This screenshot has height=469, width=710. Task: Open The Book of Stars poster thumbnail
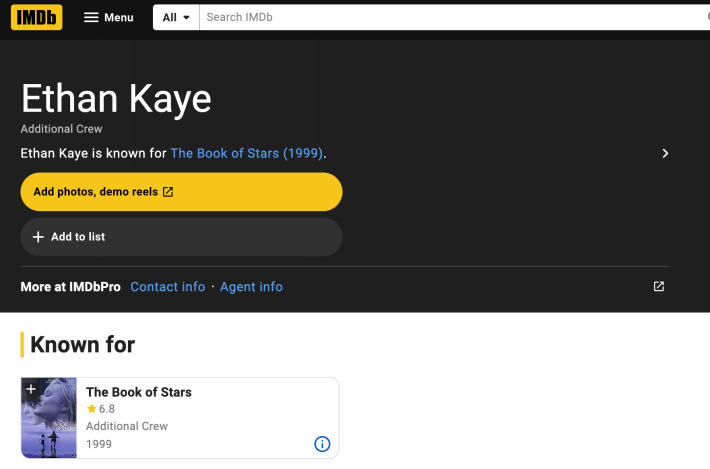pyautogui.click(x=49, y=418)
